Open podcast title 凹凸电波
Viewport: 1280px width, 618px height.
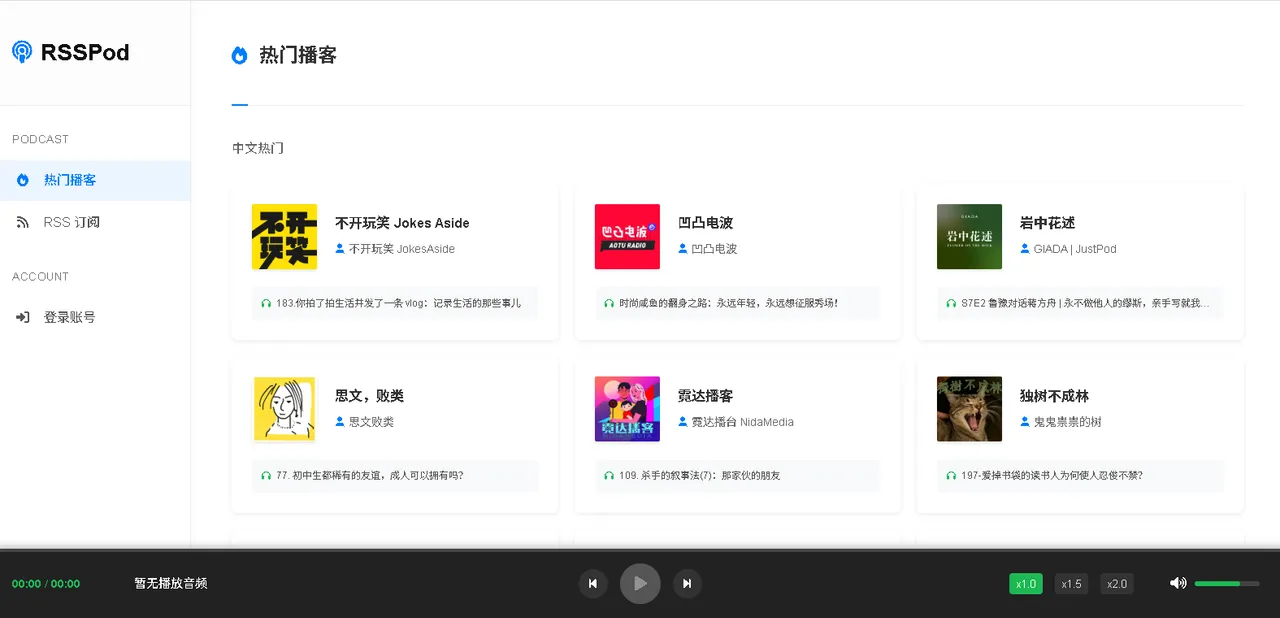pyautogui.click(x=705, y=223)
